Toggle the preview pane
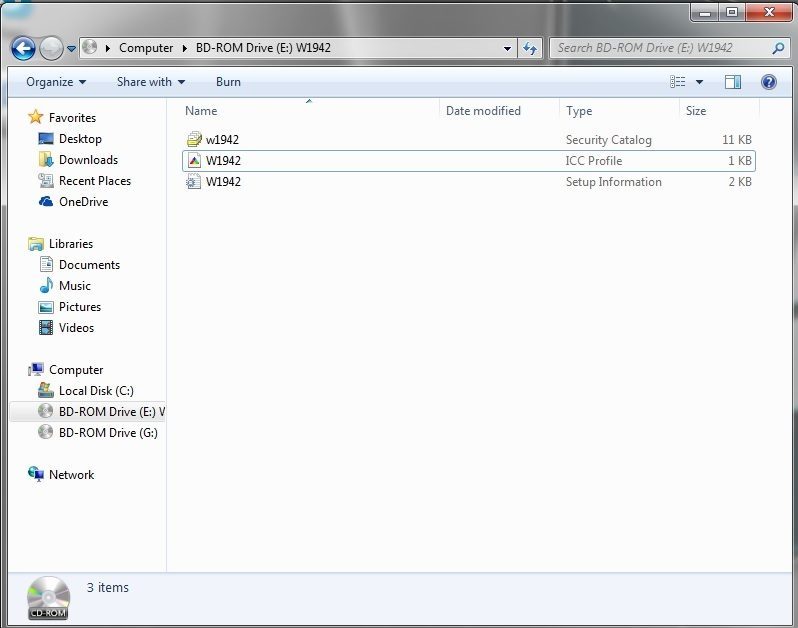This screenshot has width=798, height=628. 732,82
